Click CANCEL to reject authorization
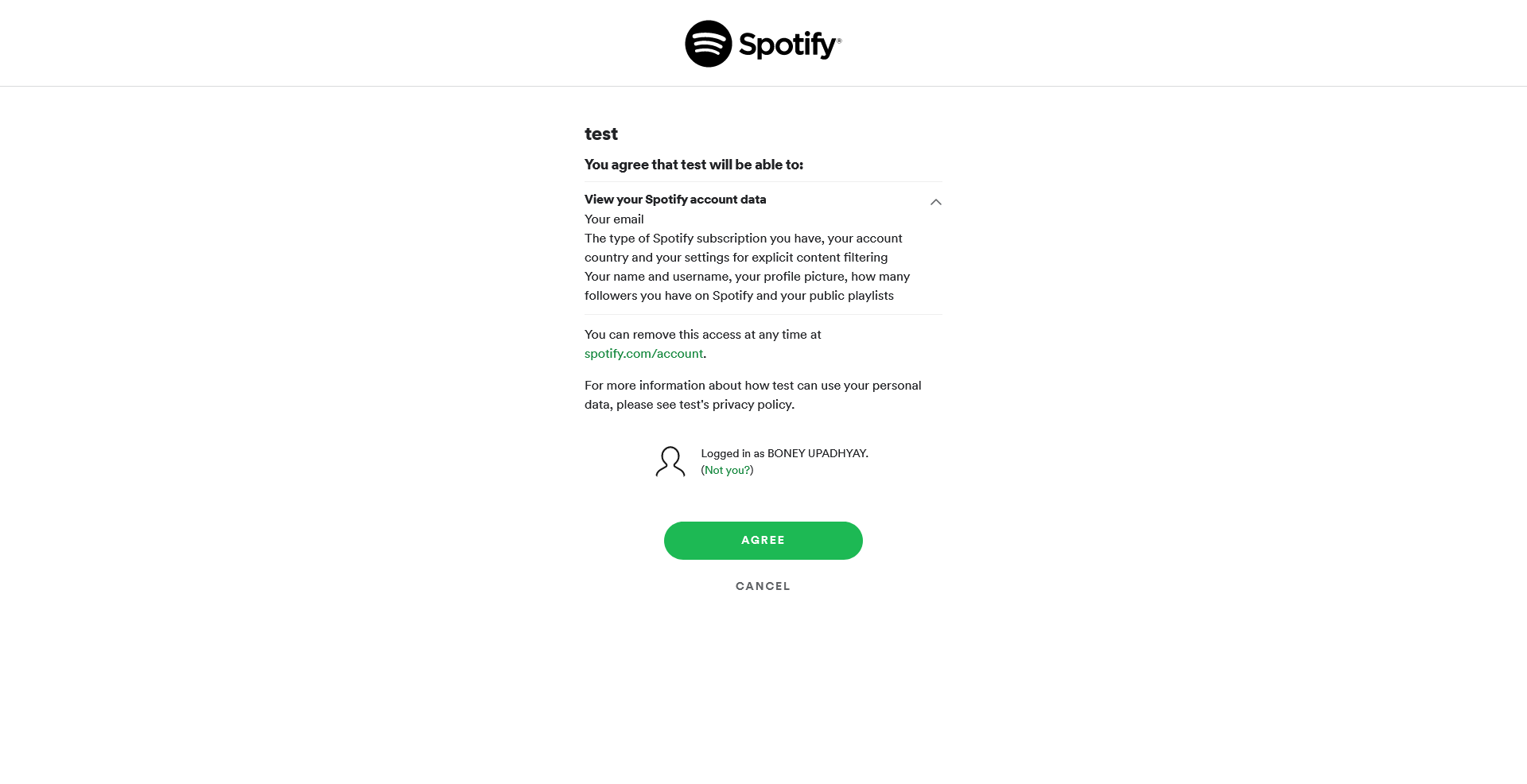The image size is (1527, 784). 763,586
